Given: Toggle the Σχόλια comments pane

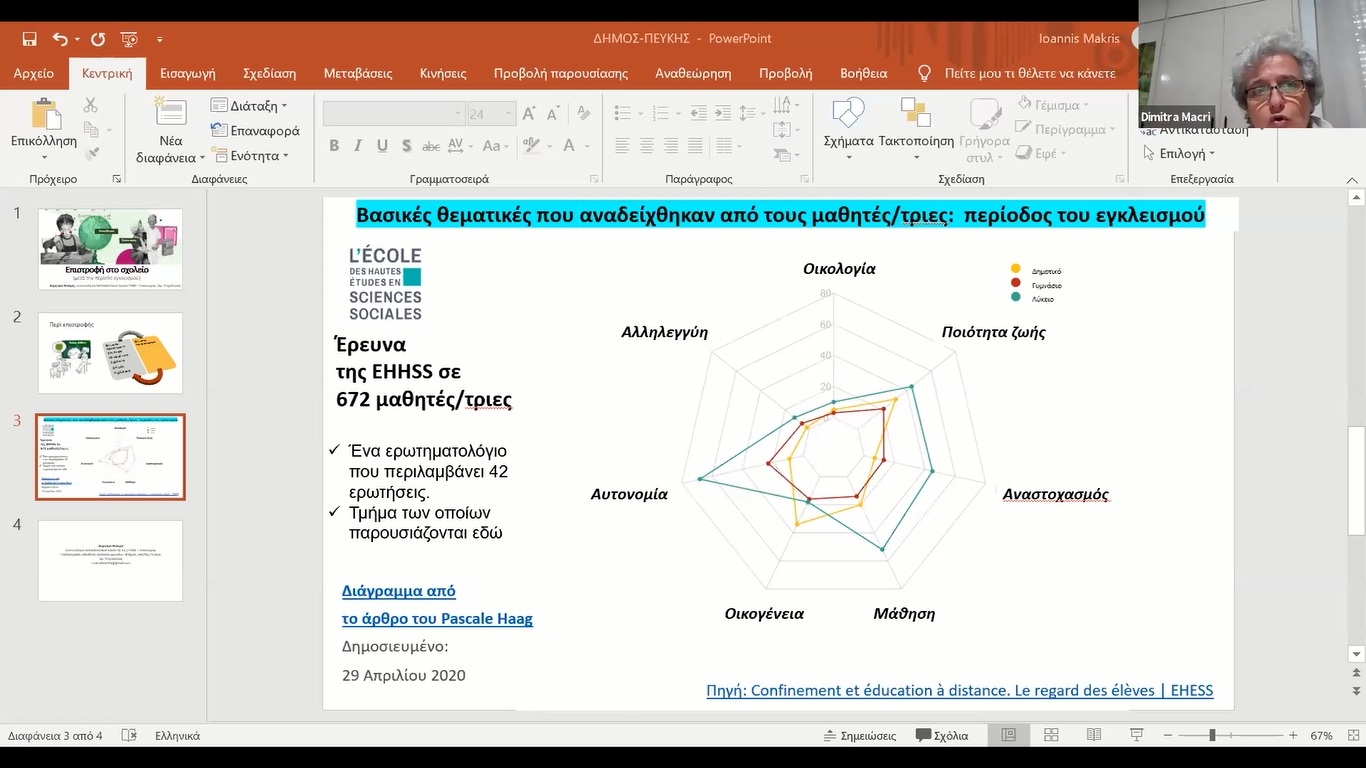Looking at the screenshot, I should pos(941,735).
